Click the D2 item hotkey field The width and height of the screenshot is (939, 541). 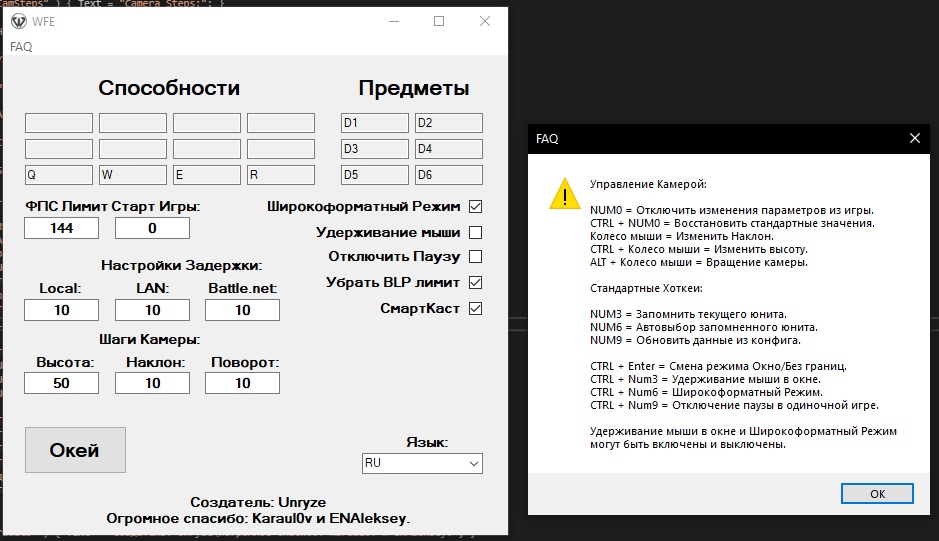click(449, 123)
